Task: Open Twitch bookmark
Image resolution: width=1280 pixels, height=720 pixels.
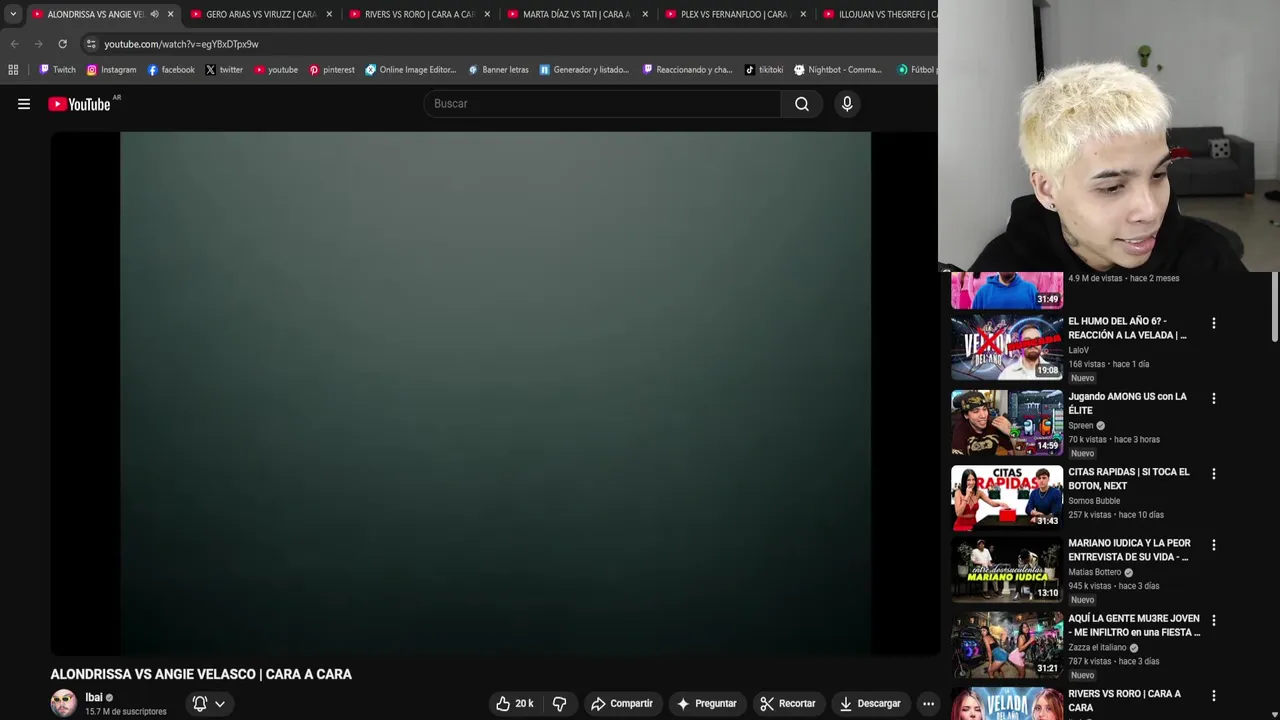Action: coord(57,70)
